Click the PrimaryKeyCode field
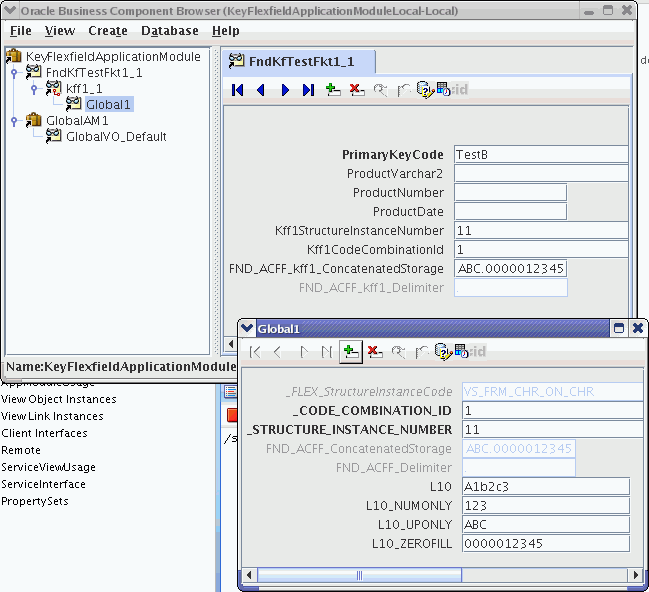Screen dimensions: 649x592 click(x=541, y=154)
